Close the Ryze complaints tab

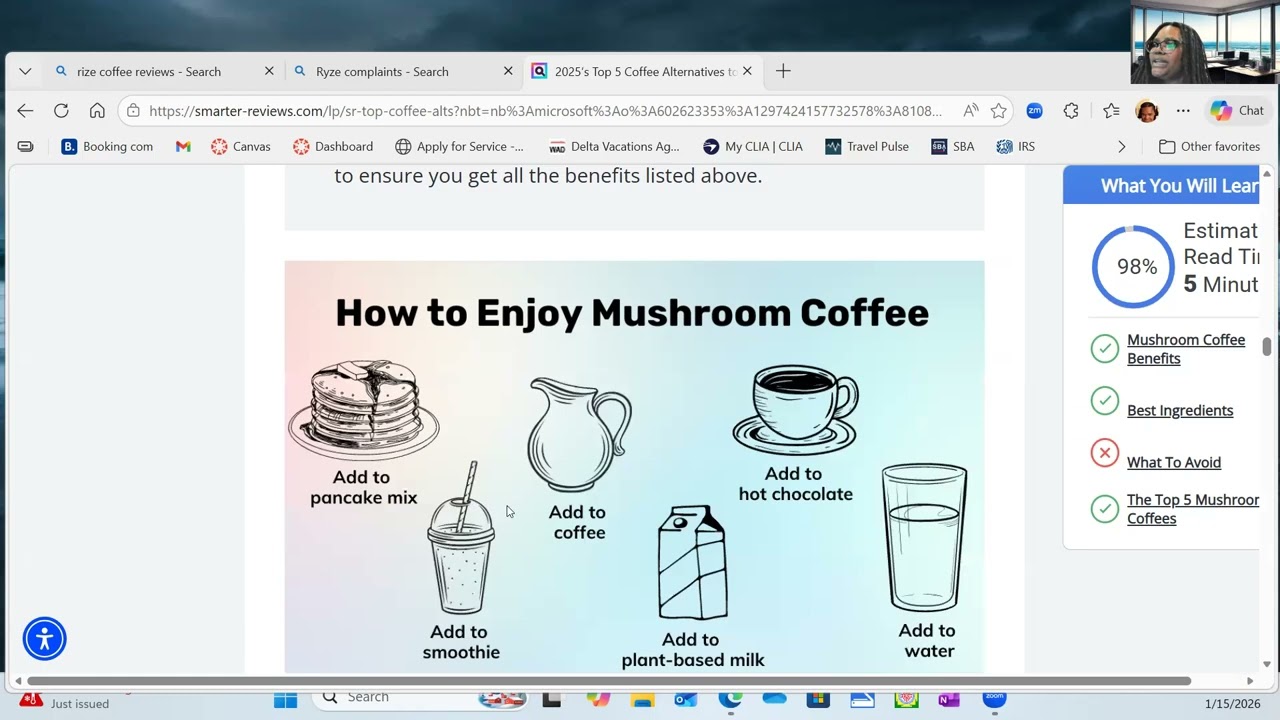click(508, 71)
